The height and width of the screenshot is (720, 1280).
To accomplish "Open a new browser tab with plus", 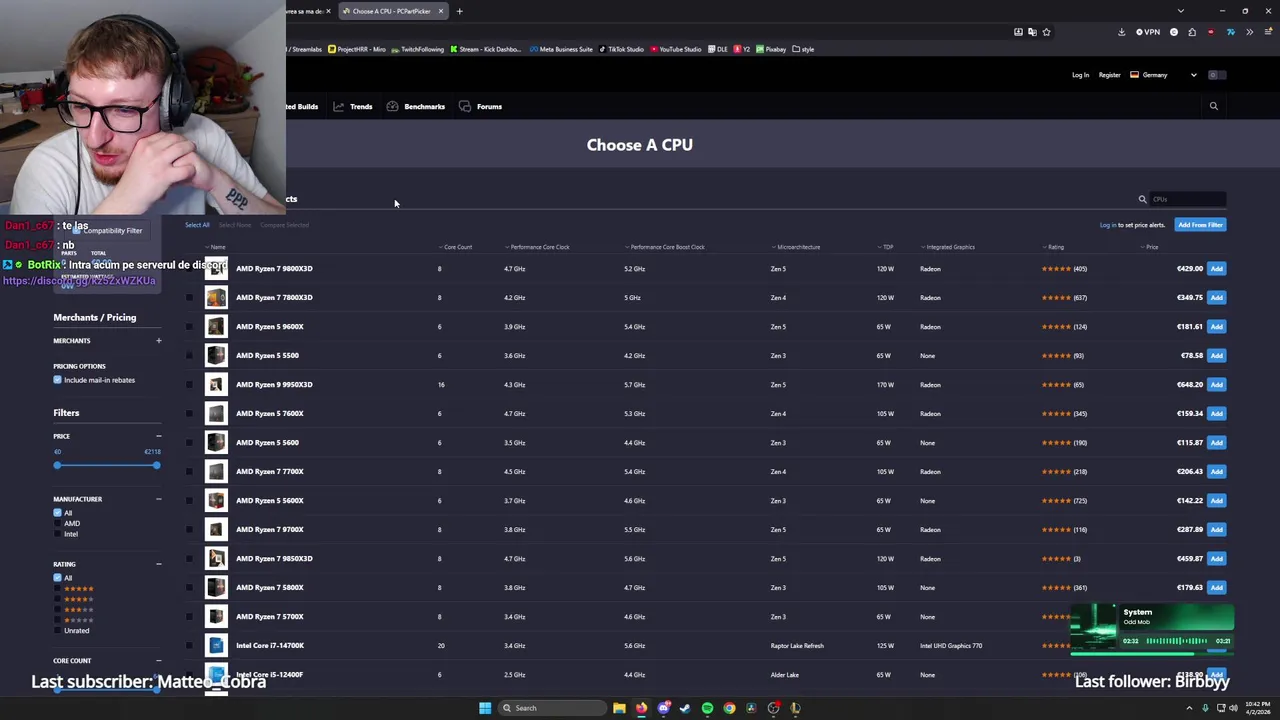I will click(459, 11).
